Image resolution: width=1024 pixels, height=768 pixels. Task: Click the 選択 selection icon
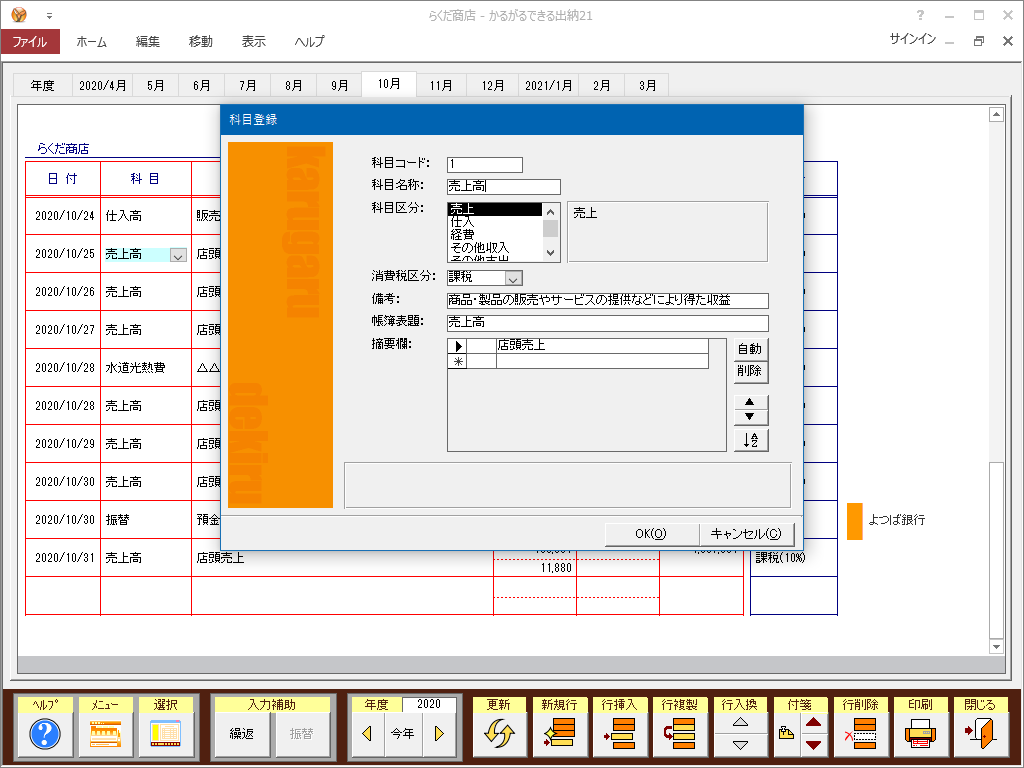tap(165, 734)
